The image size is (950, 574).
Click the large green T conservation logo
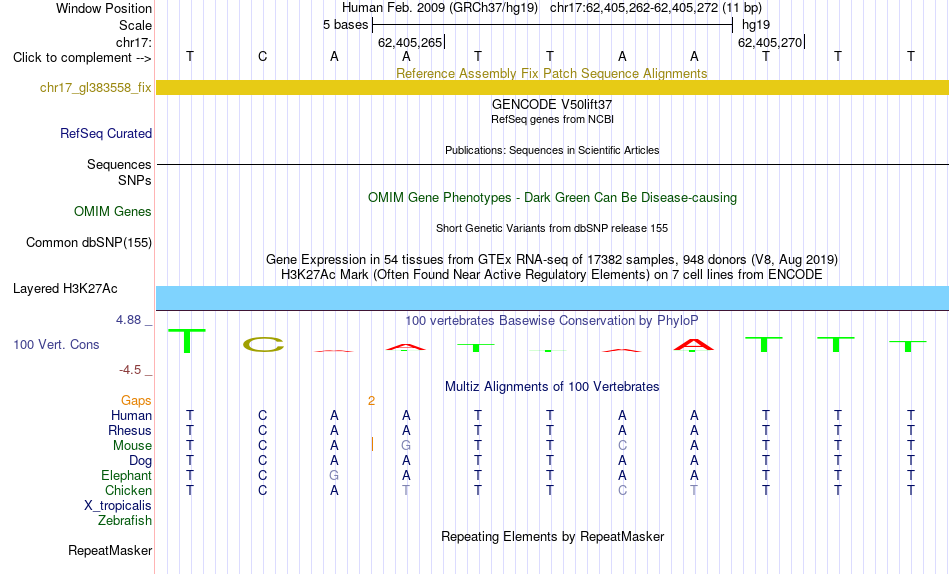pos(187,341)
